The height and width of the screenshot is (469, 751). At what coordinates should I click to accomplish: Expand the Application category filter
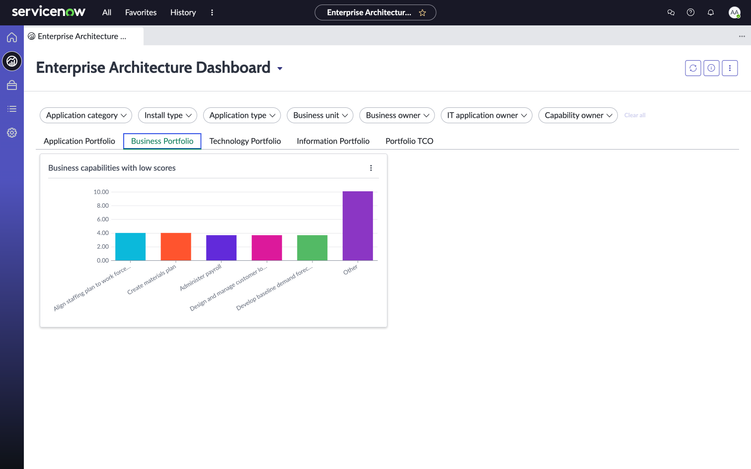(86, 115)
